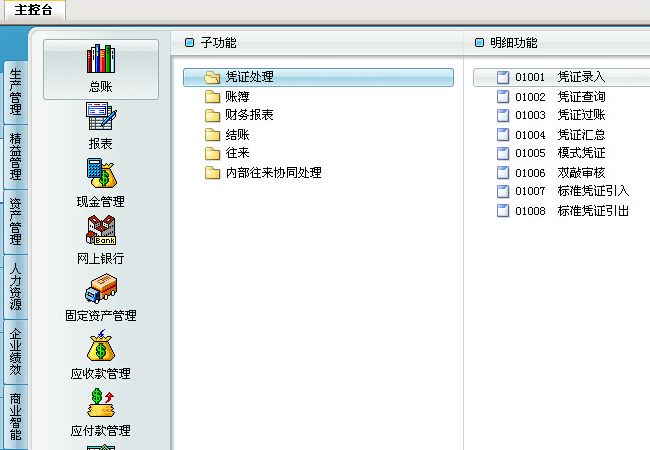
Task: Open the 资产管理 side tab
Action: coord(16,222)
